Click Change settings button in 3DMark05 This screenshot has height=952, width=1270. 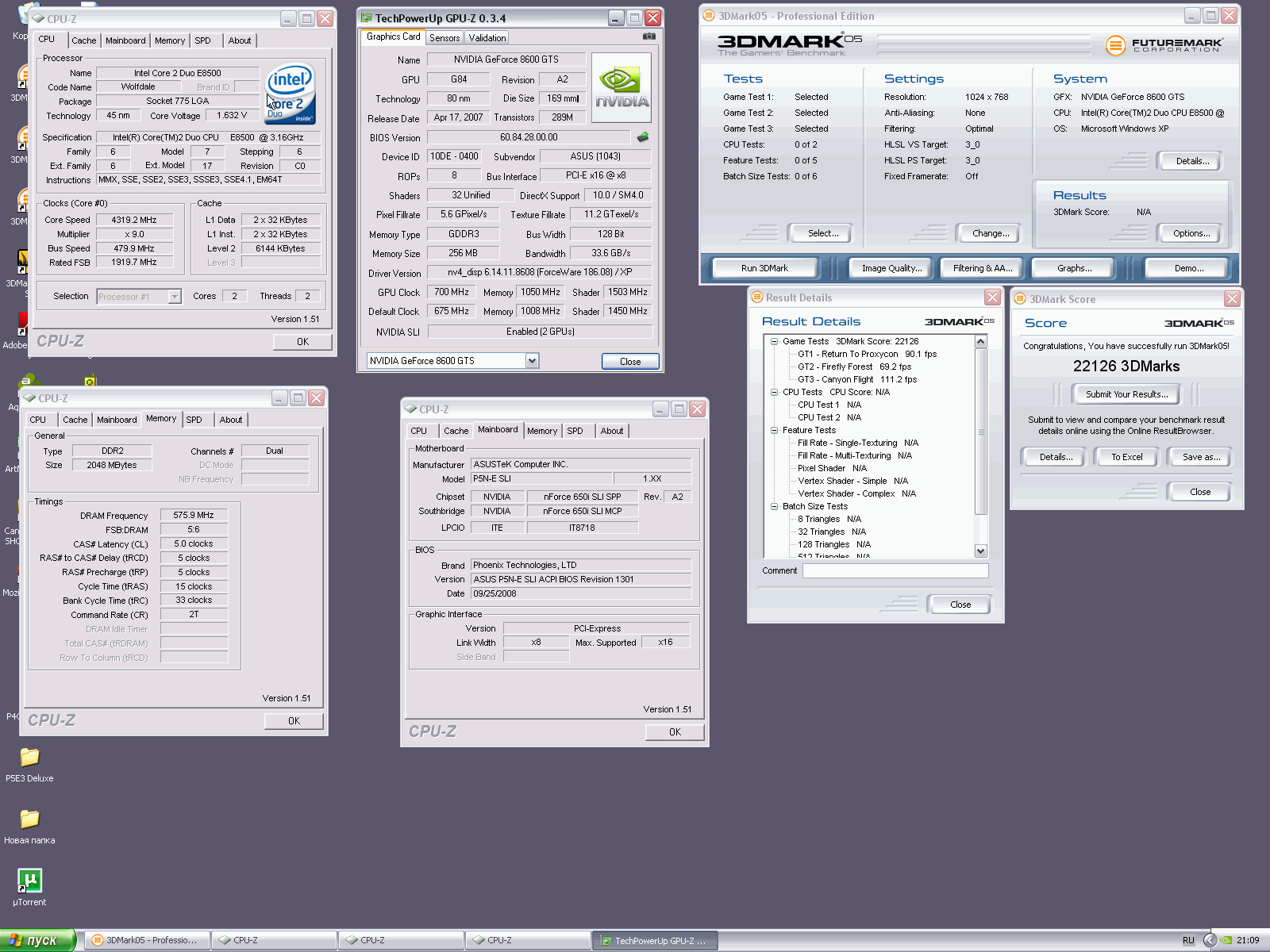pos(991,233)
